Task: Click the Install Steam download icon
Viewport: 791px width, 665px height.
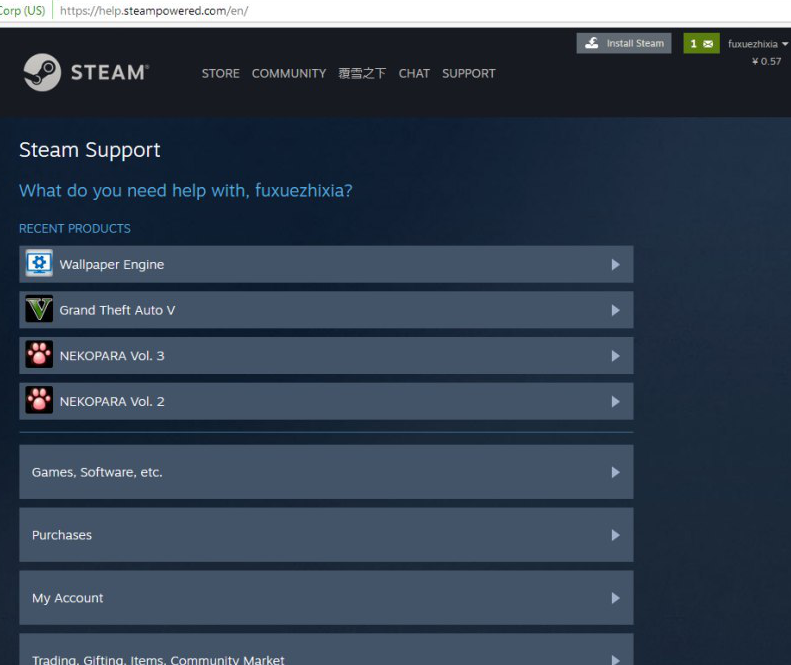Action: pyautogui.click(x=592, y=44)
